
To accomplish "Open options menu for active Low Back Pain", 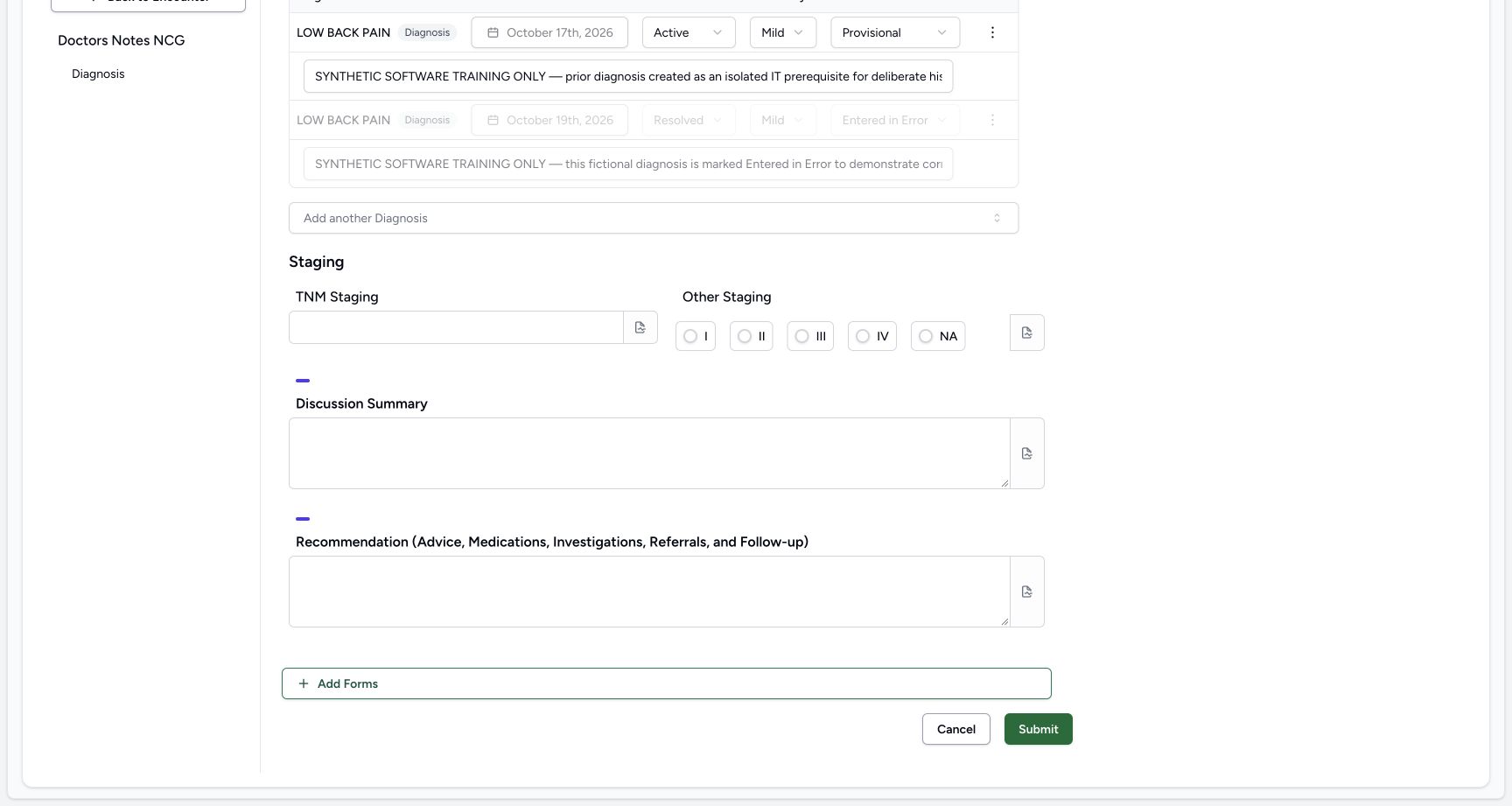I will click(992, 32).
